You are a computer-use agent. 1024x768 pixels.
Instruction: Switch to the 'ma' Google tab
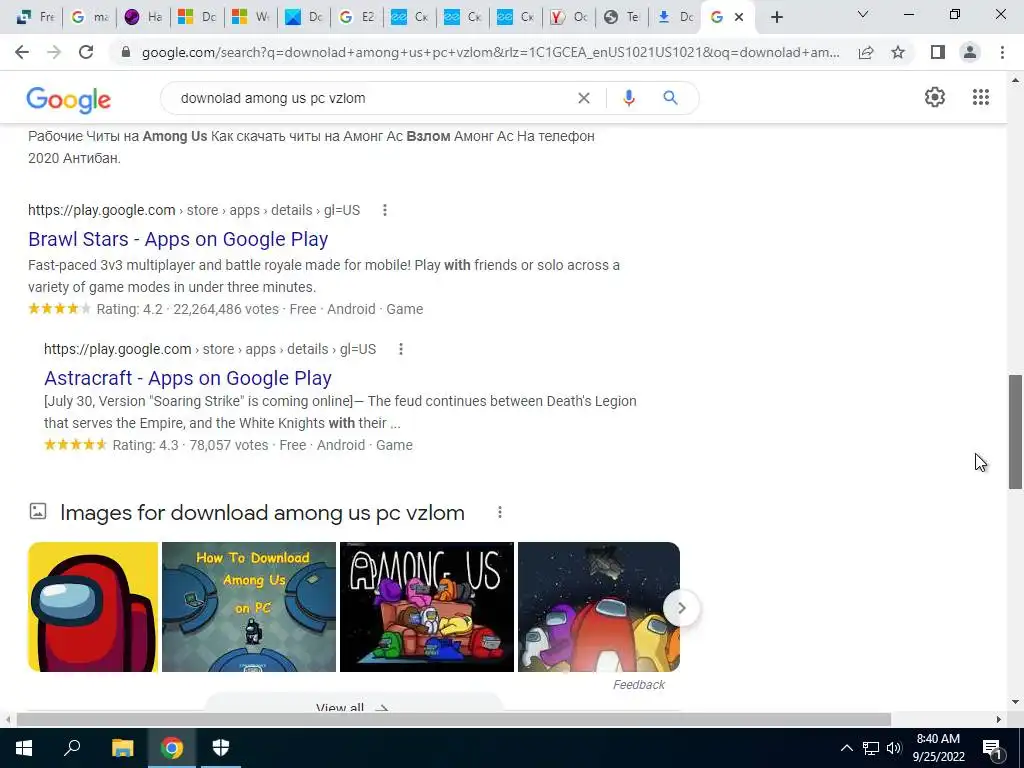89,17
